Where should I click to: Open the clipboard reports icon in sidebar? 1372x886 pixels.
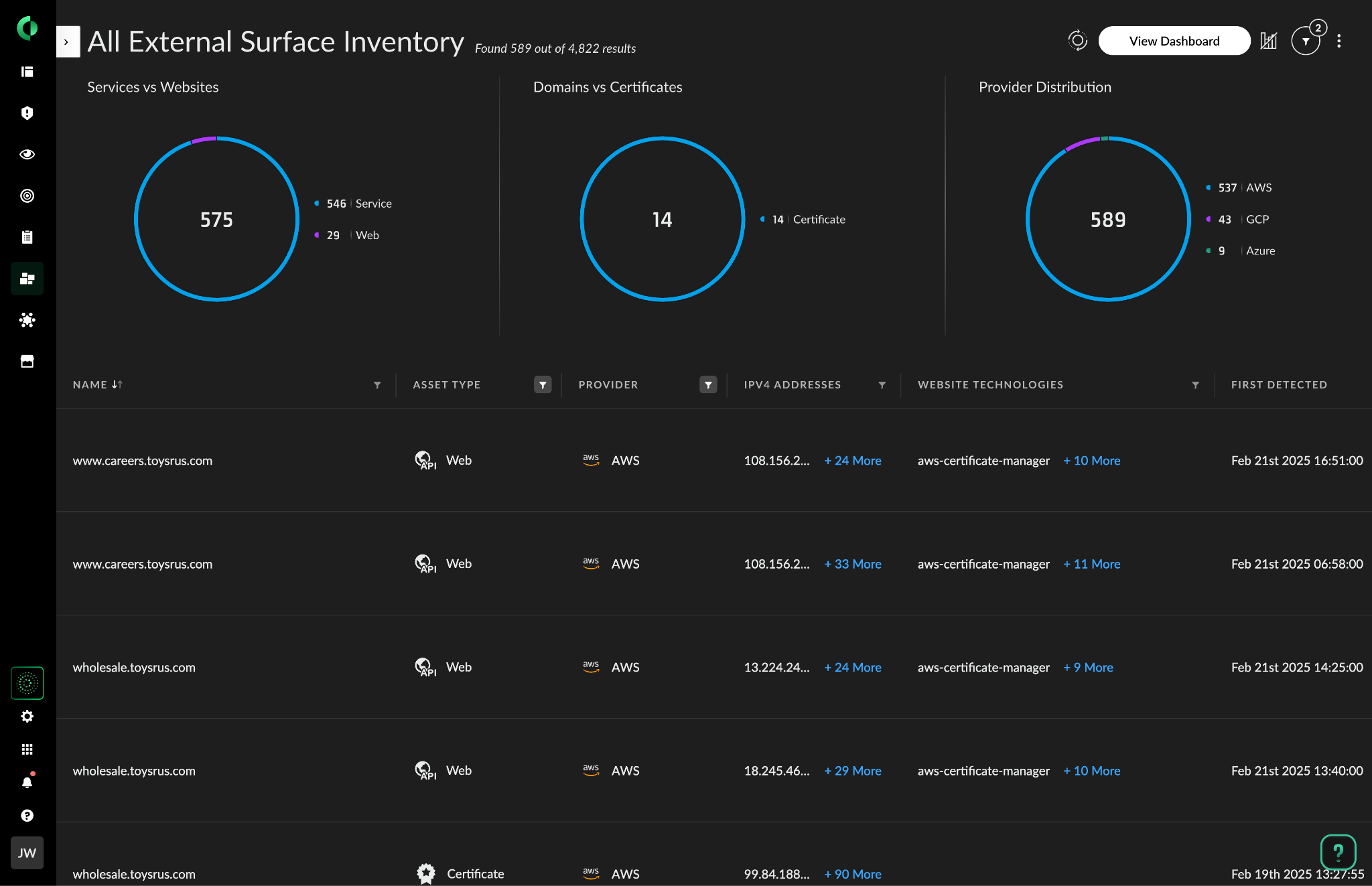coord(27,236)
